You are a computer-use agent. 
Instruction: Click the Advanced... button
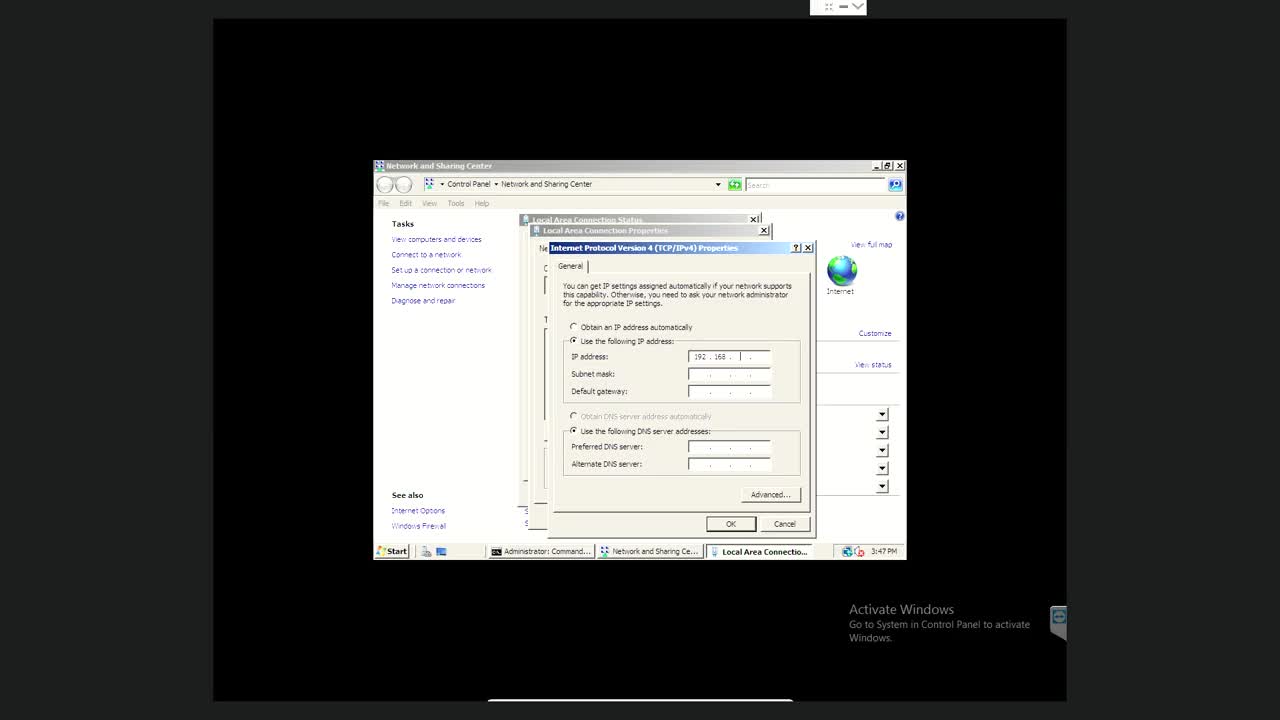(770, 494)
